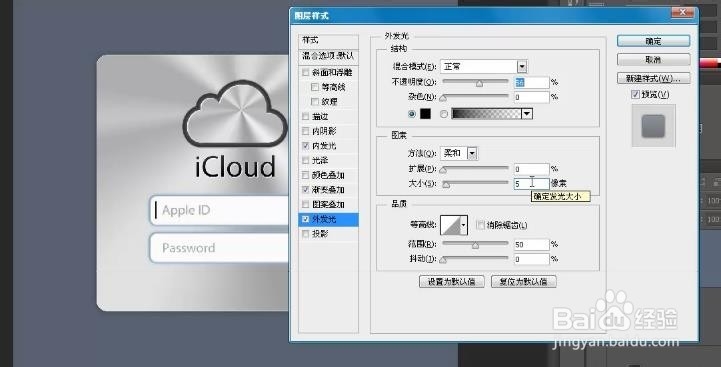Uncheck the 渐变叠加 checkbox
Viewport: 721px width, 367px height.
[305, 189]
